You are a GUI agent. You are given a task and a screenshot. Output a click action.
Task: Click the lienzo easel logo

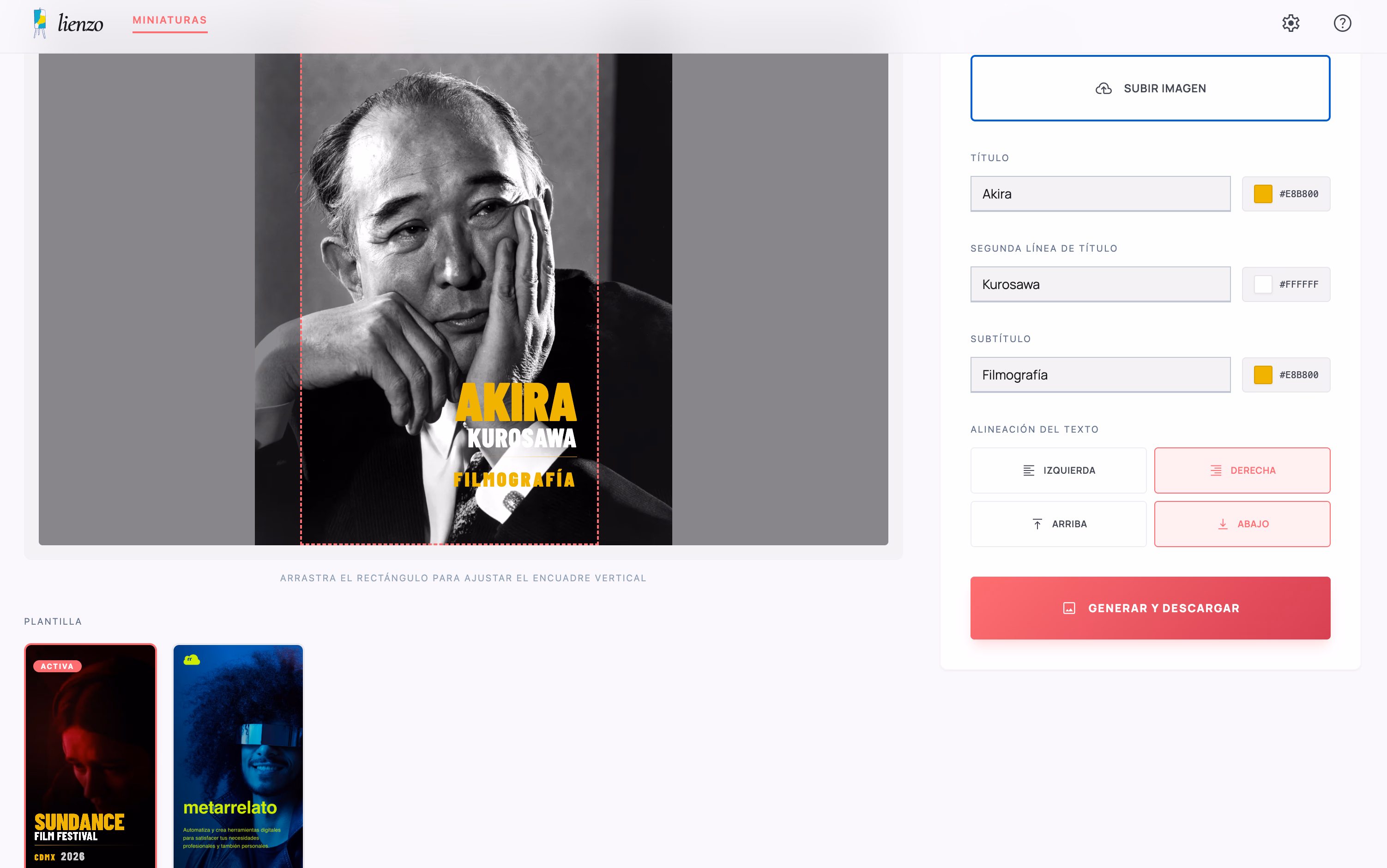coord(40,23)
